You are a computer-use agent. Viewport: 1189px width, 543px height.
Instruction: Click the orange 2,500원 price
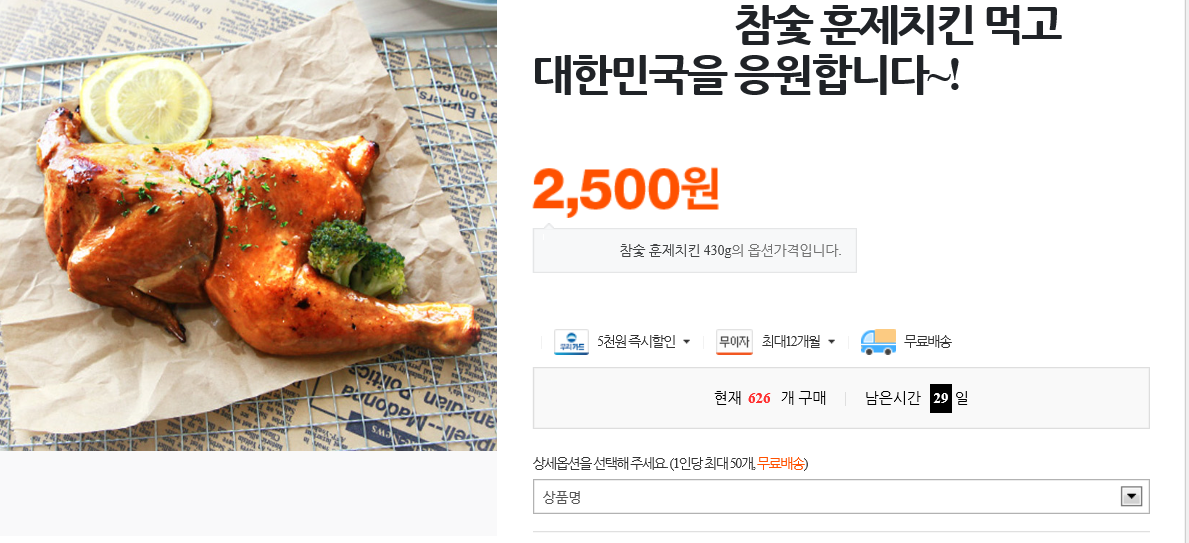coord(626,190)
